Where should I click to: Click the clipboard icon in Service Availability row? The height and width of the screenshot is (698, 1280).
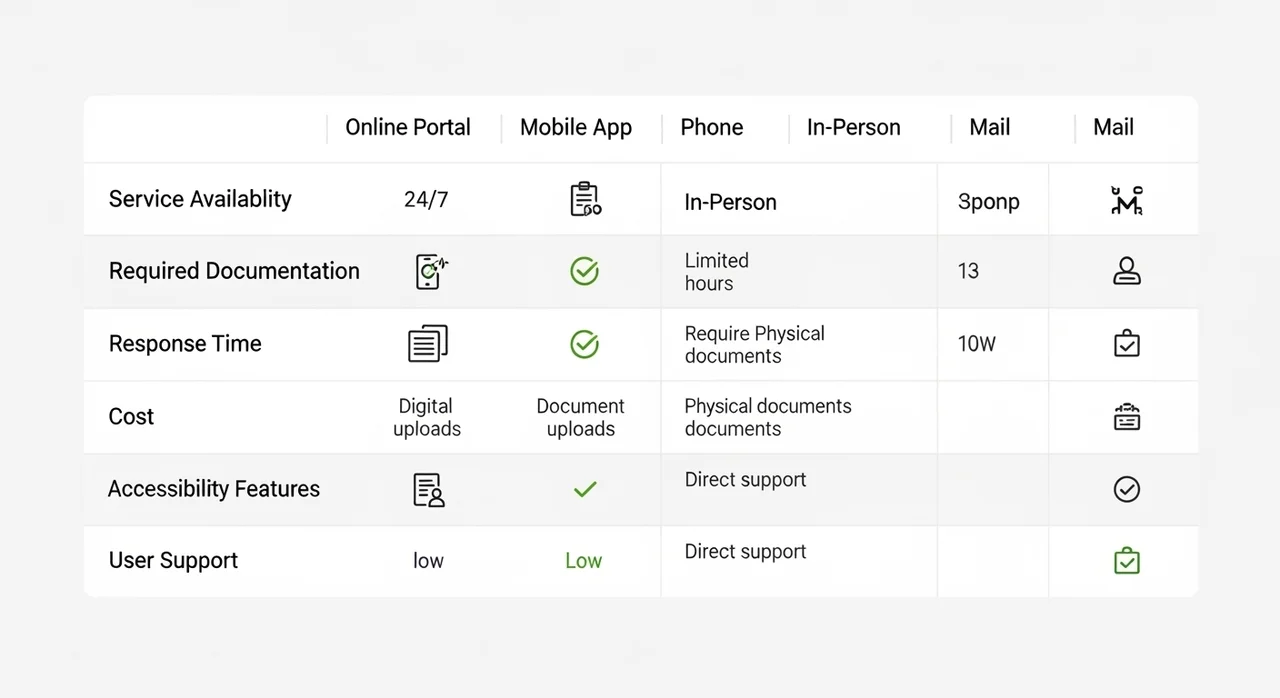click(585, 199)
